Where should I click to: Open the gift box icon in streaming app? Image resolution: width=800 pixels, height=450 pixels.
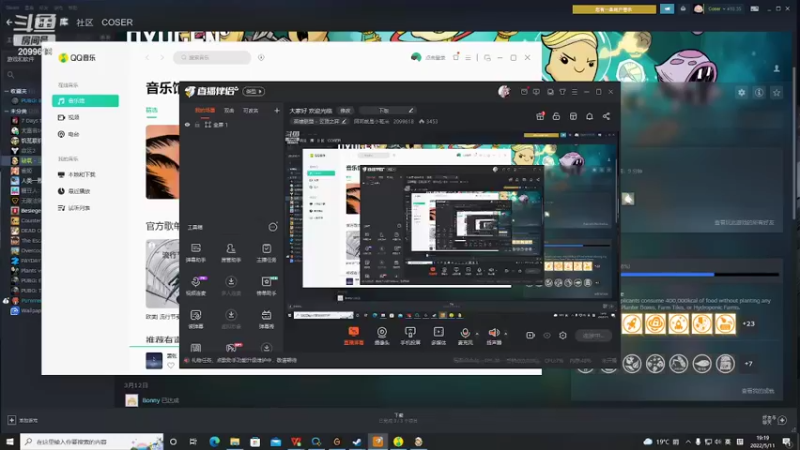pyautogui.click(x=540, y=116)
